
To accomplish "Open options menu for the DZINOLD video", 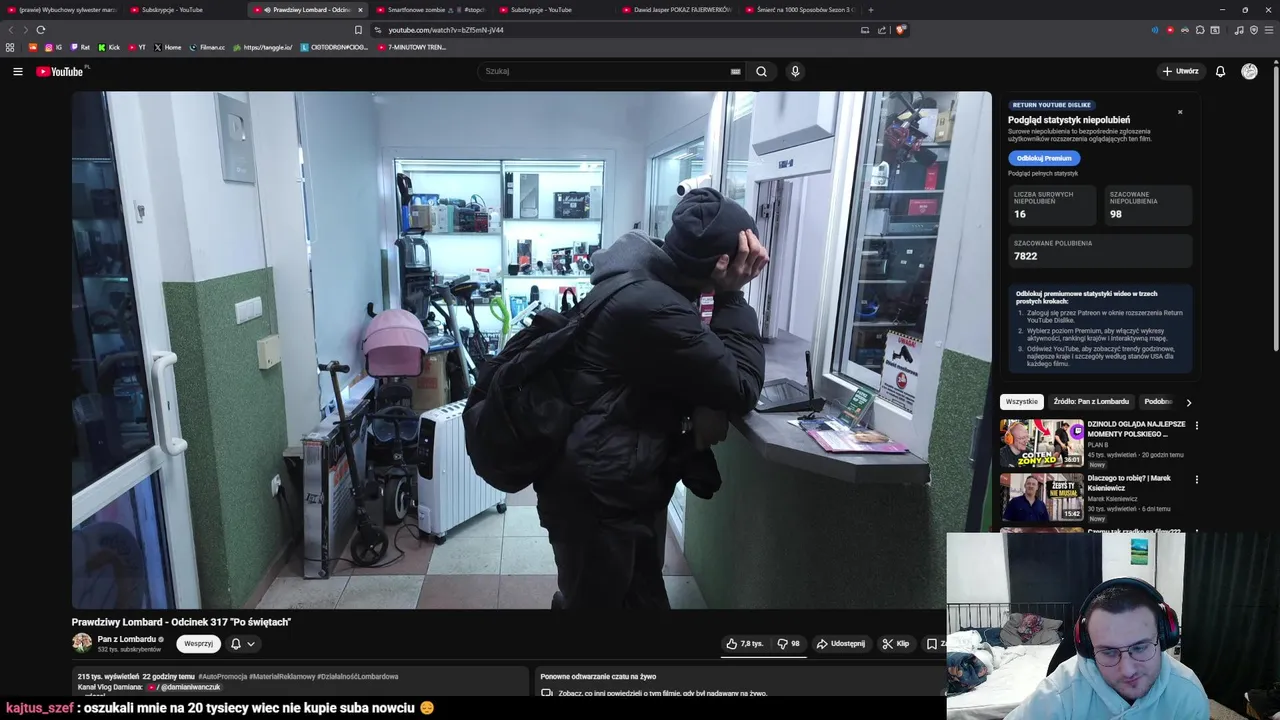I will tap(1196, 425).
